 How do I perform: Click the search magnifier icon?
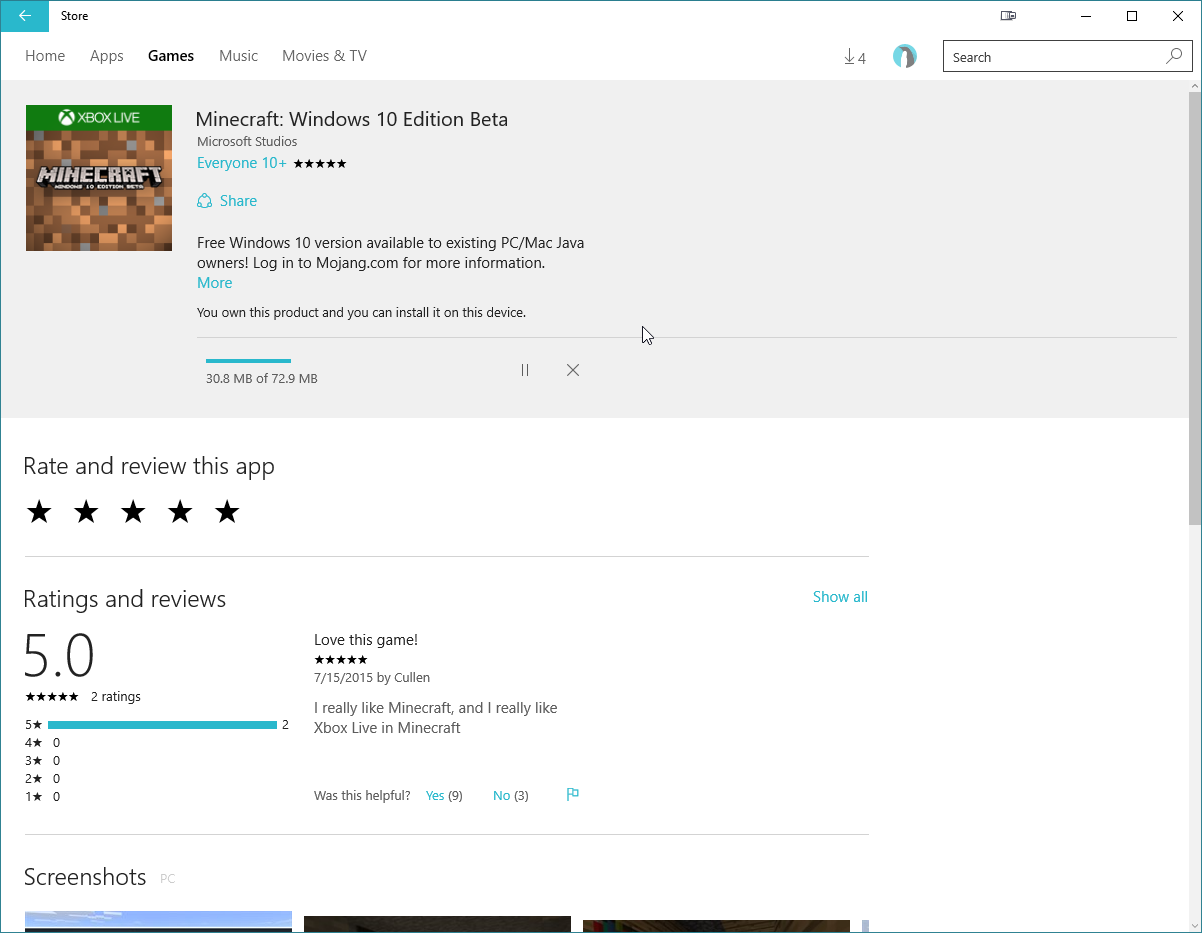(1174, 57)
